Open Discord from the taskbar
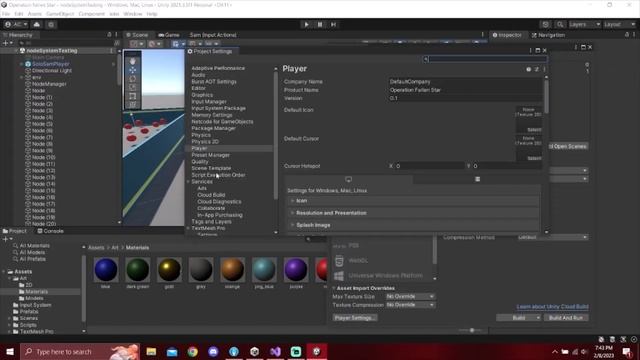 [213, 351]
